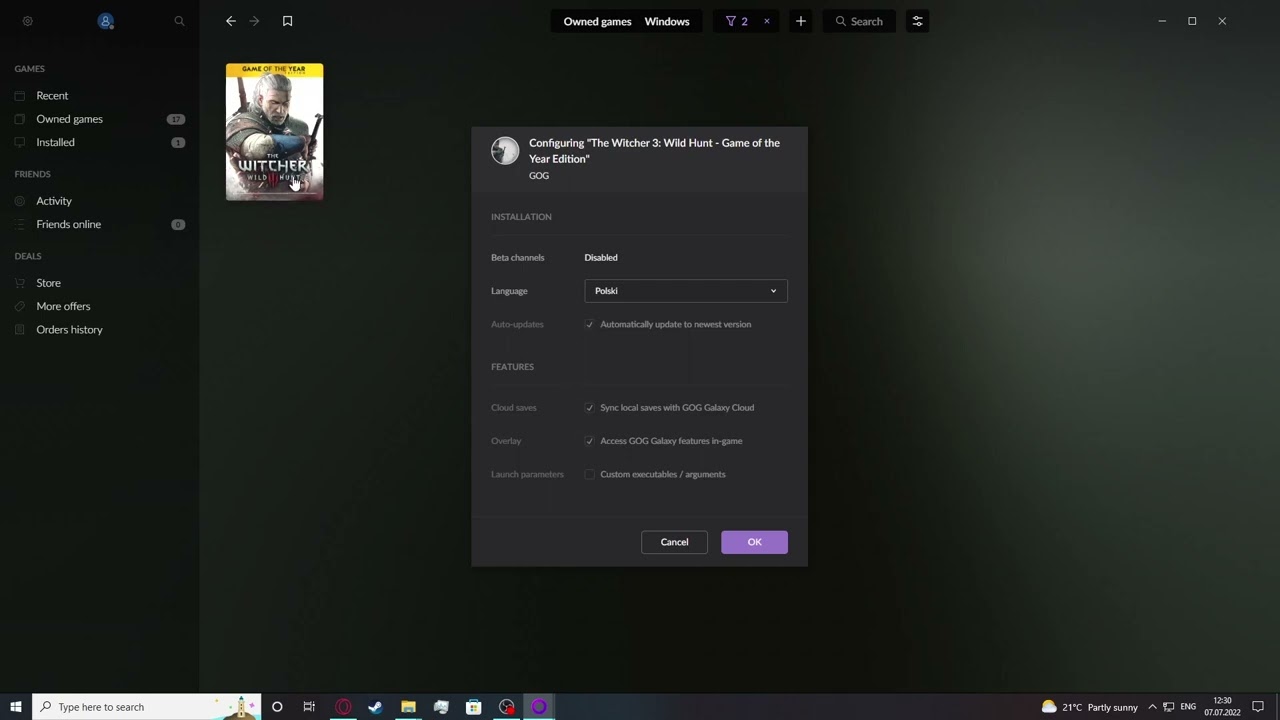1280x720 pixels.
Task: Change ENG input language
Action: (1188, 707)
